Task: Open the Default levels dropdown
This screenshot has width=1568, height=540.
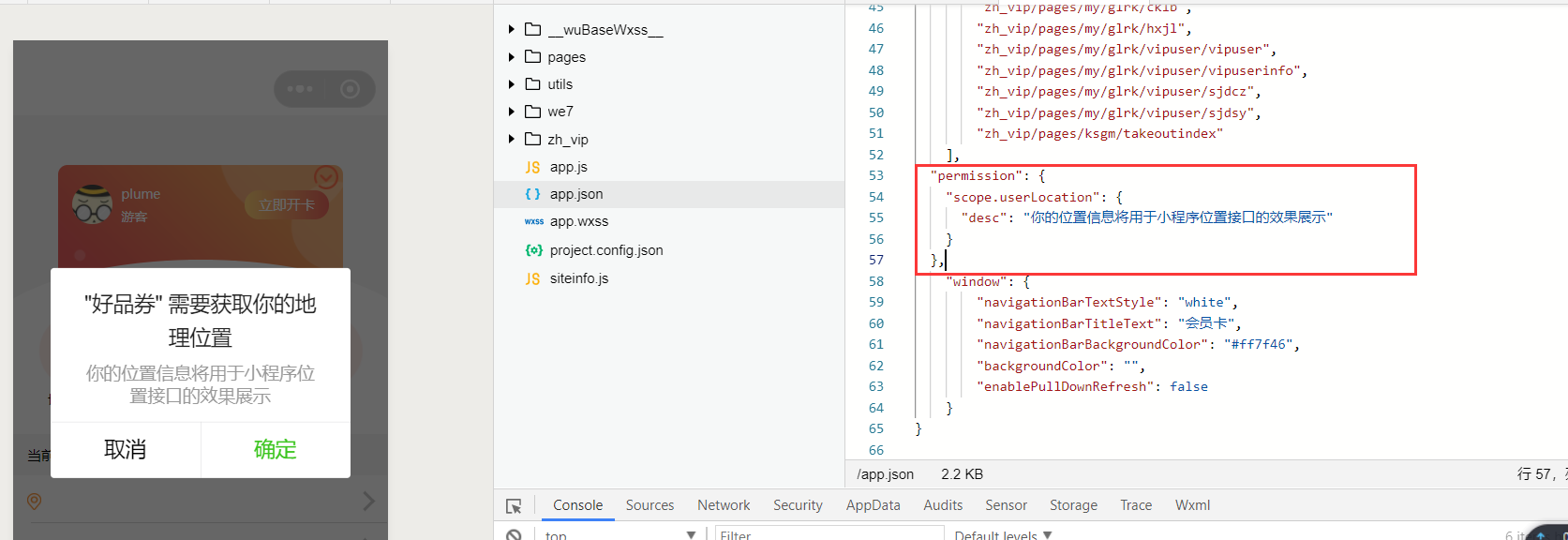Action: click(1003, 534)
